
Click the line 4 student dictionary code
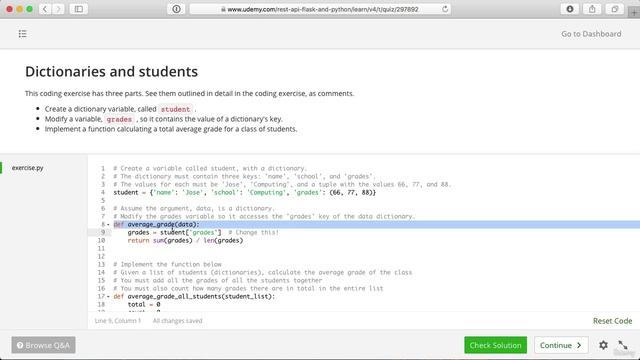point(244,193)
